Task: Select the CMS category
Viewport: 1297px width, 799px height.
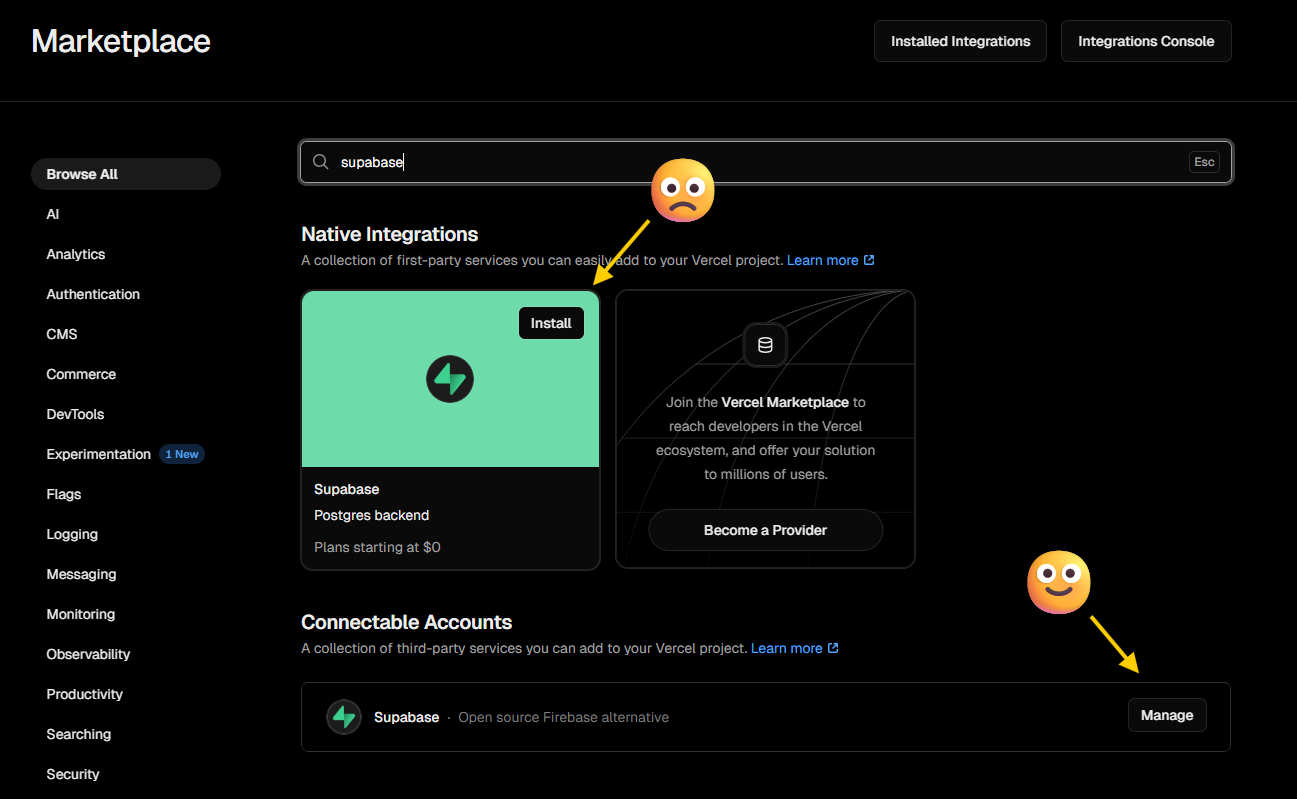Action: pos(62,334)
